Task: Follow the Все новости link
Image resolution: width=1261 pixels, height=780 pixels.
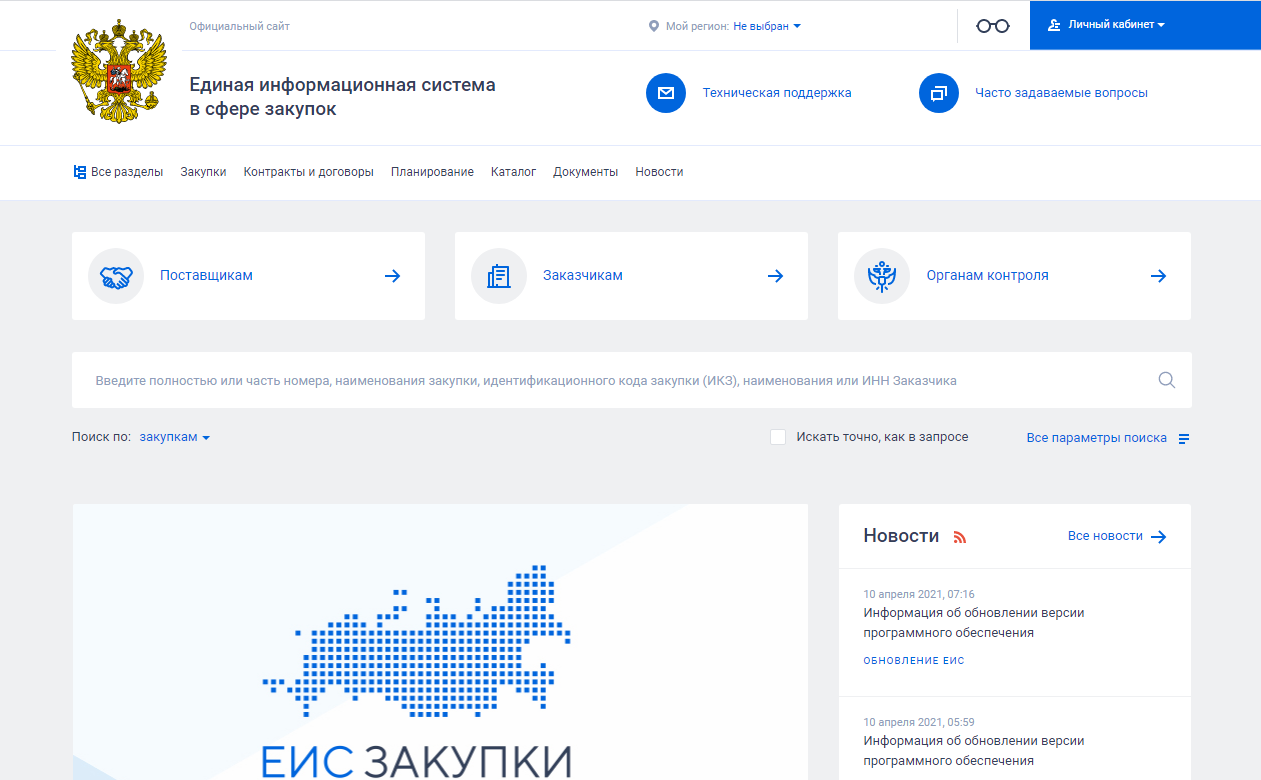Action: [1105, 536]
